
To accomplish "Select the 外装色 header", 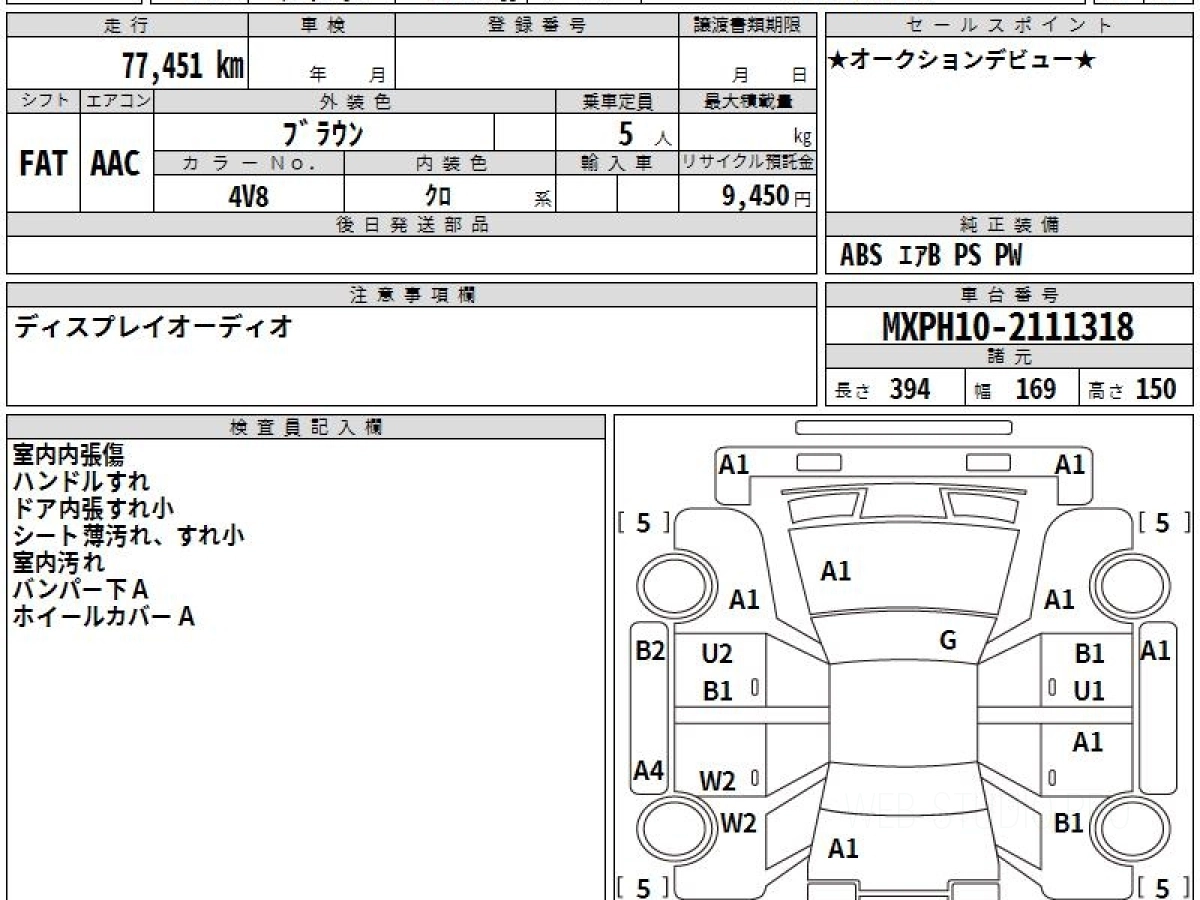I will pos(355,101).
